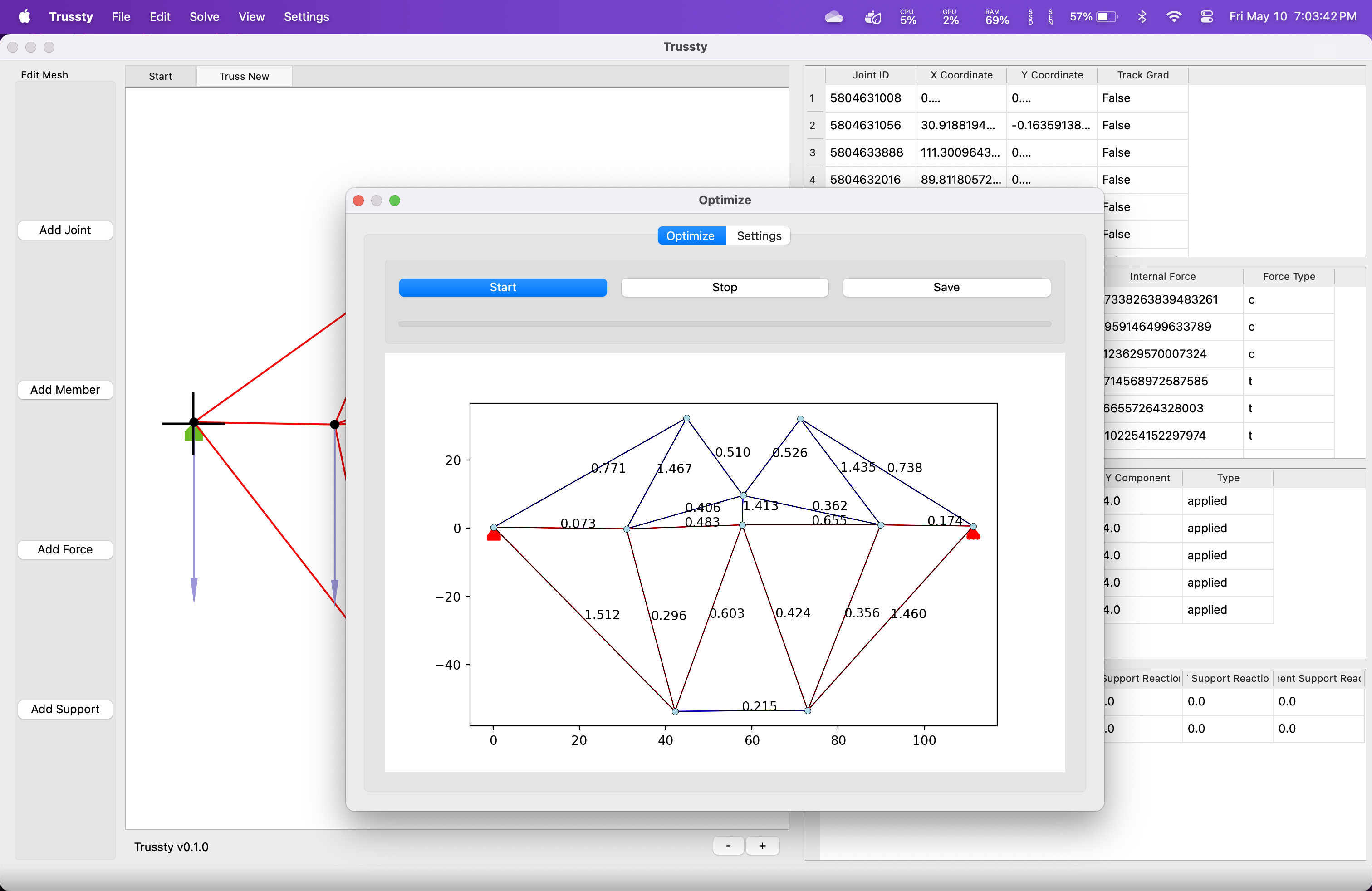Click X coordinate cell 111.3009643...
Screen dimensions: 1372x891
961,152
